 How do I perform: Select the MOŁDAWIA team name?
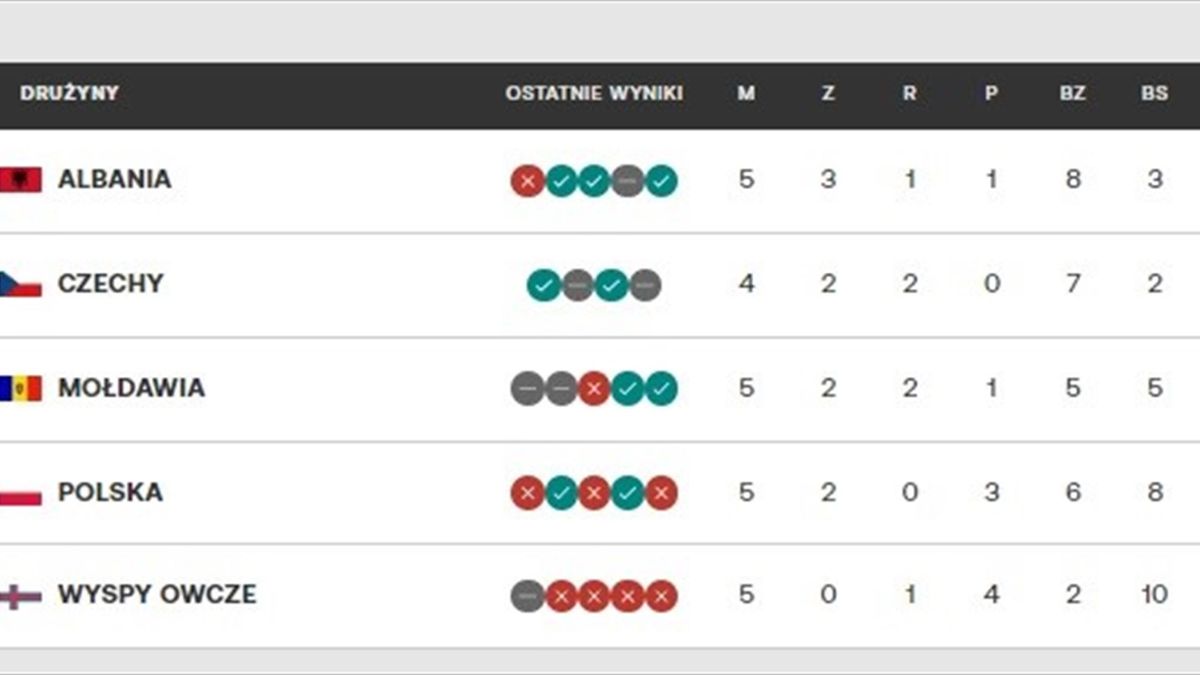point(131,388)
